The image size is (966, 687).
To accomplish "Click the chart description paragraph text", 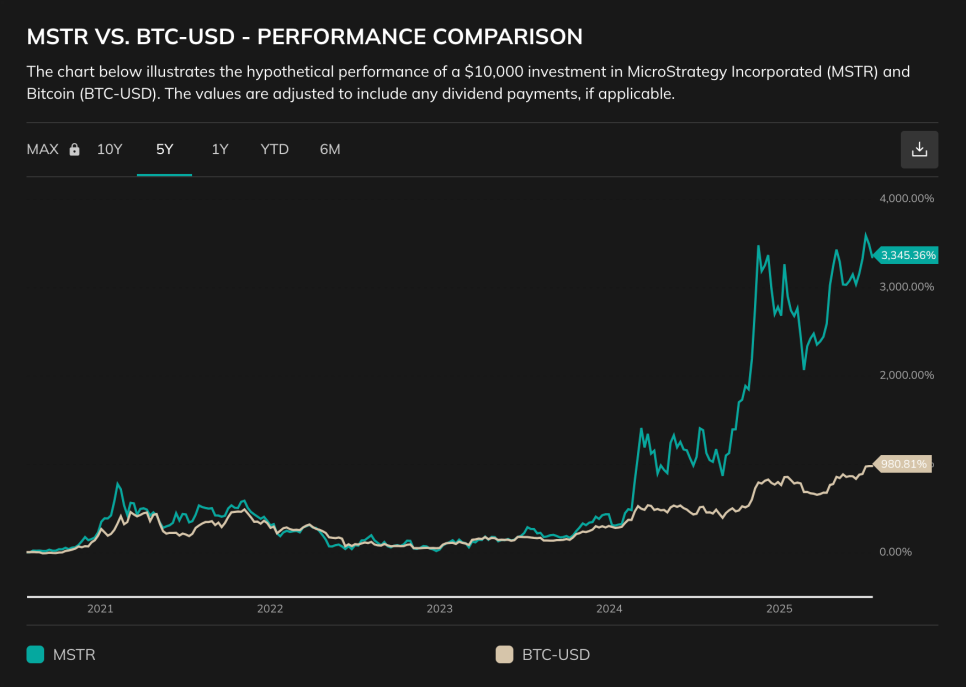I will click(x=468, y=83).
